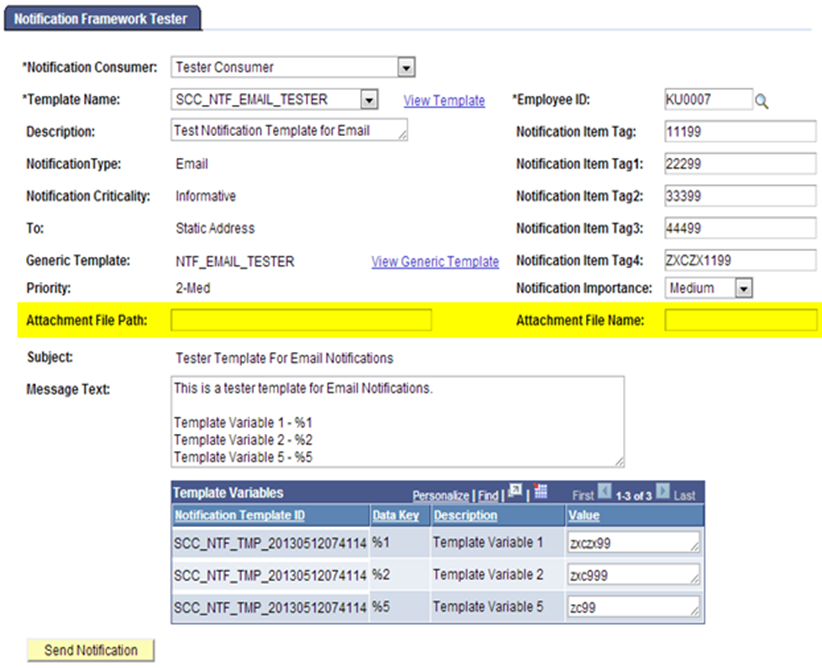Open the View Generic Template link
The height and width of the screenshot is (668, 822).
[x=435, y=261]
